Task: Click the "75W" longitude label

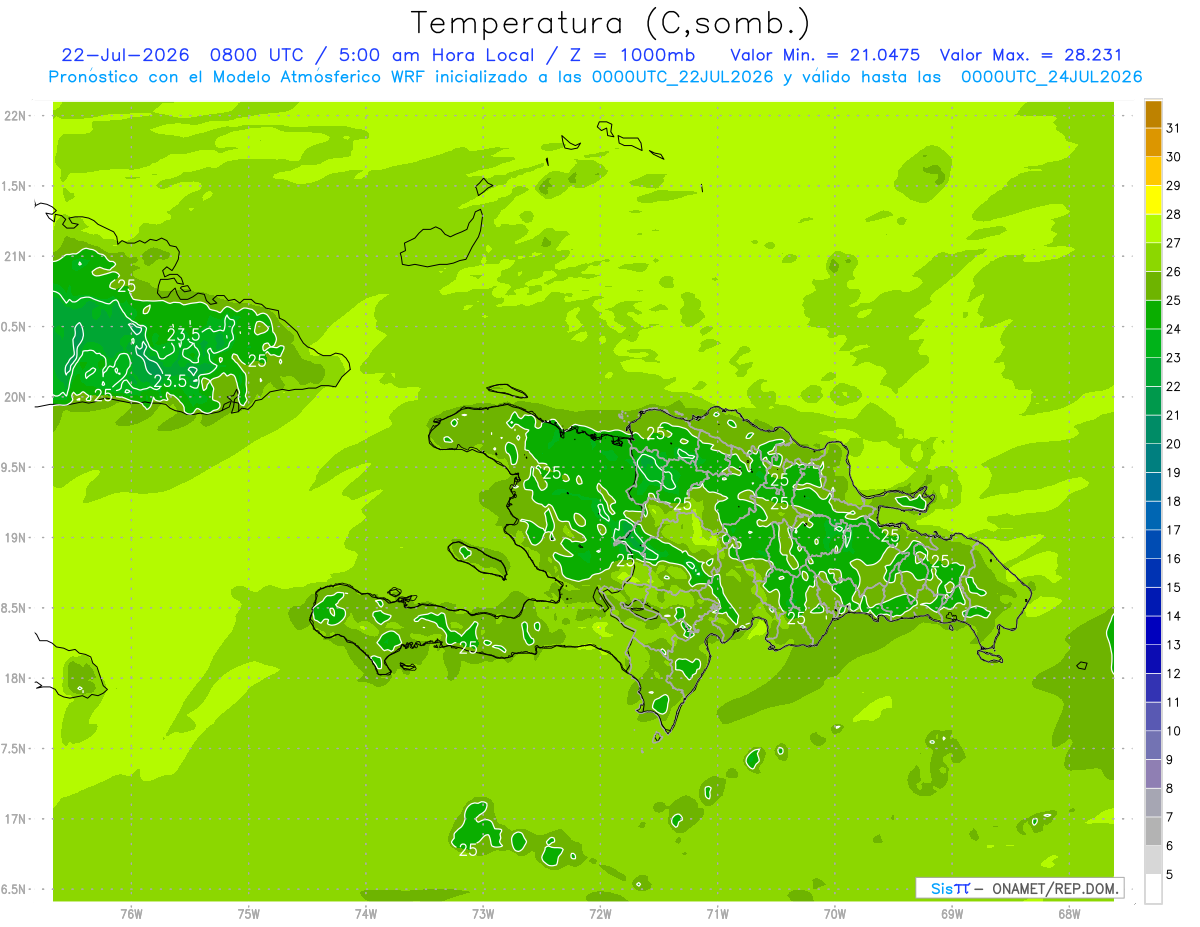Action: click(x=249, y=914)
